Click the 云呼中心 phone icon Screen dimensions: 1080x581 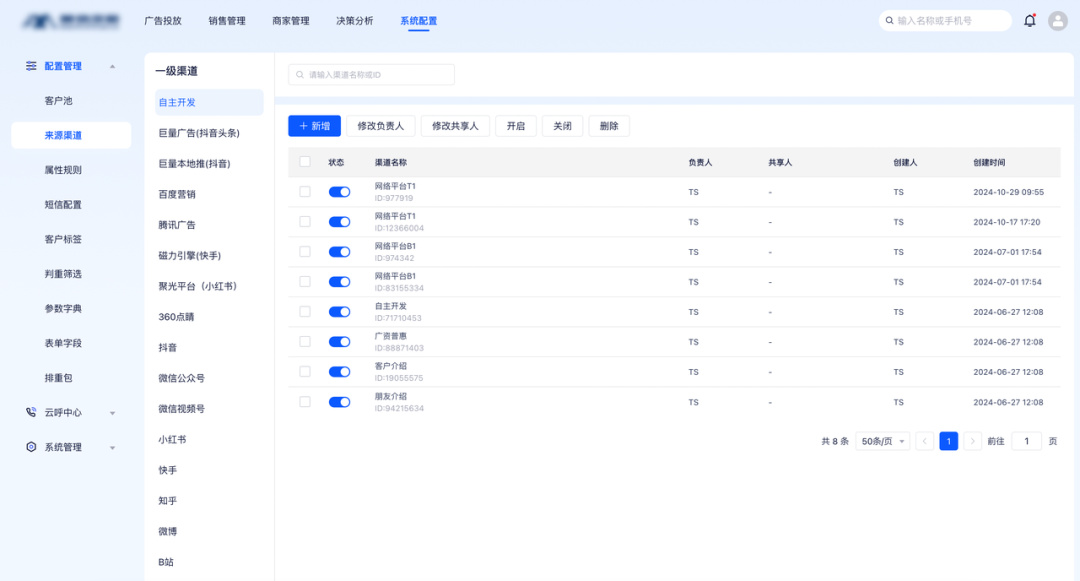(x=31, y=412)
